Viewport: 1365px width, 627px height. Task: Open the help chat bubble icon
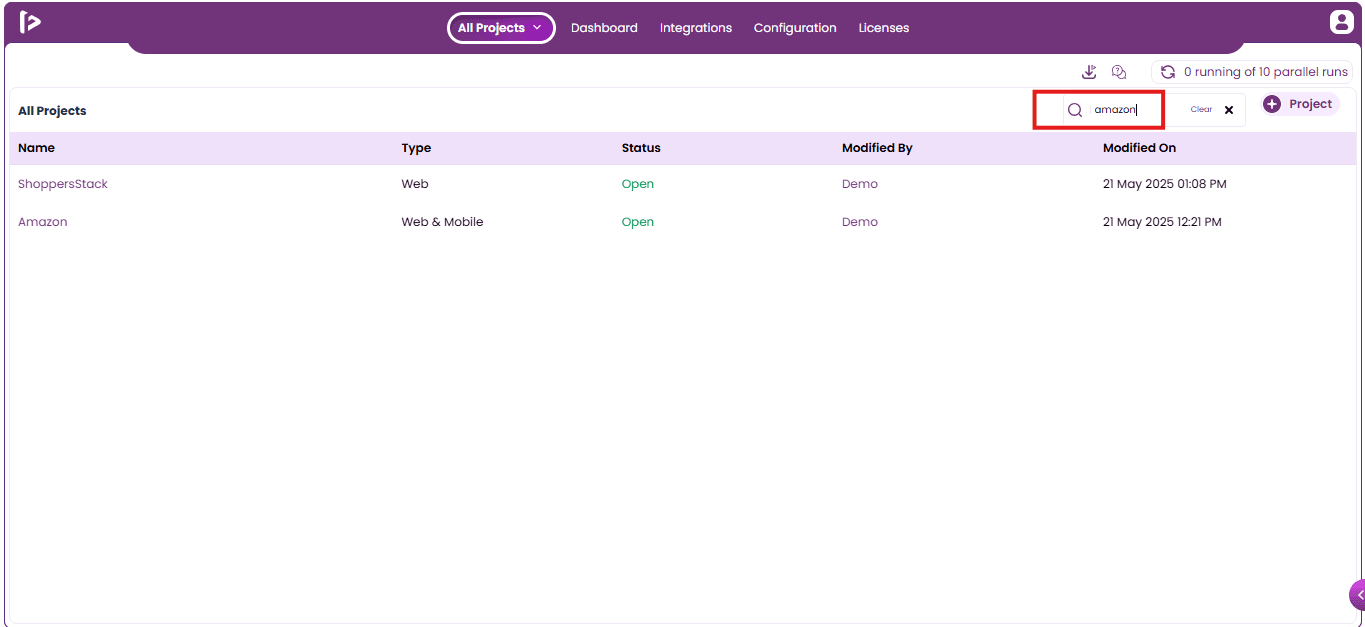tap(1119, 72)
